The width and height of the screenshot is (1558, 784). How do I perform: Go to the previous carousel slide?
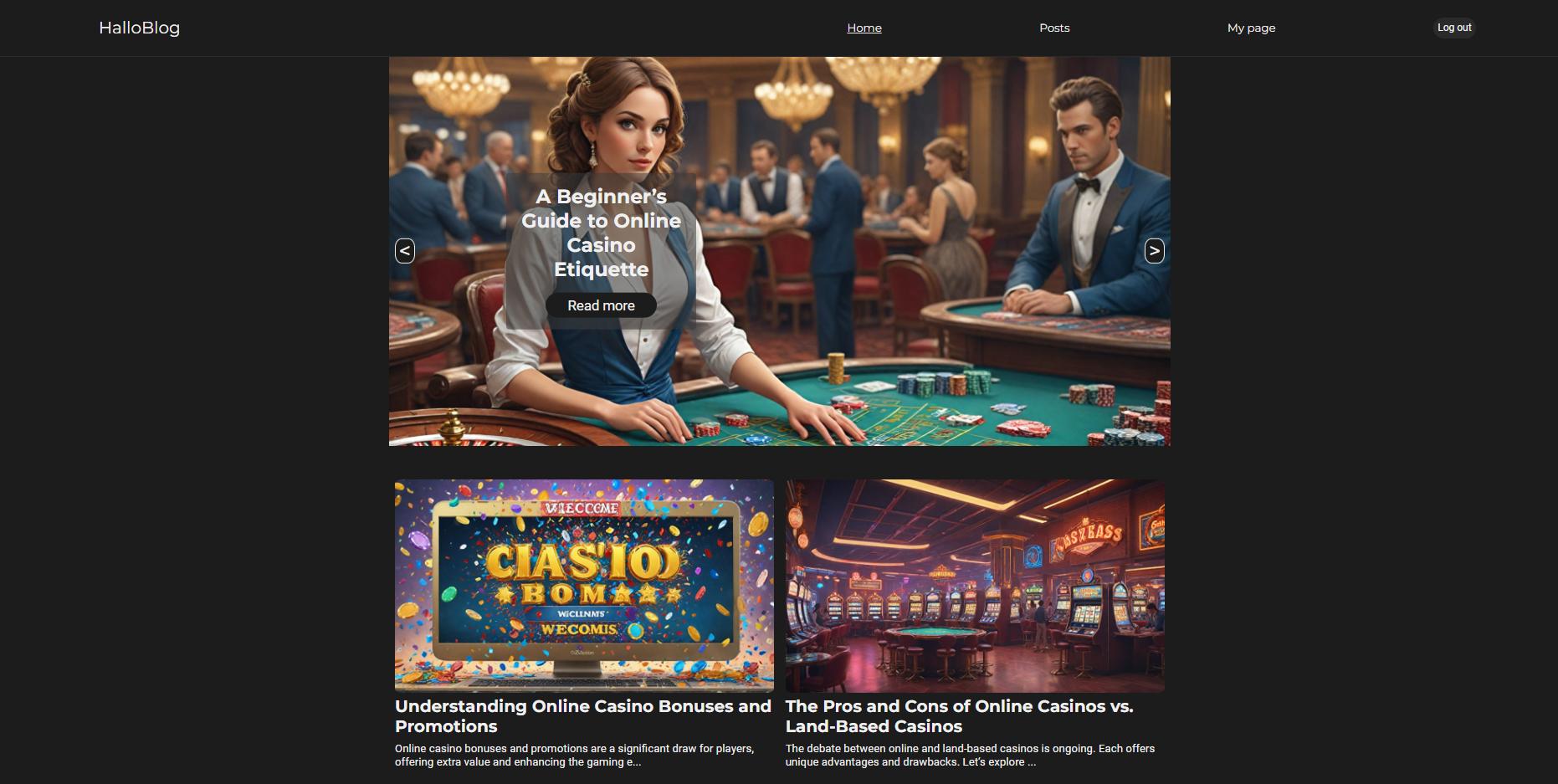(x=405, y=250)
